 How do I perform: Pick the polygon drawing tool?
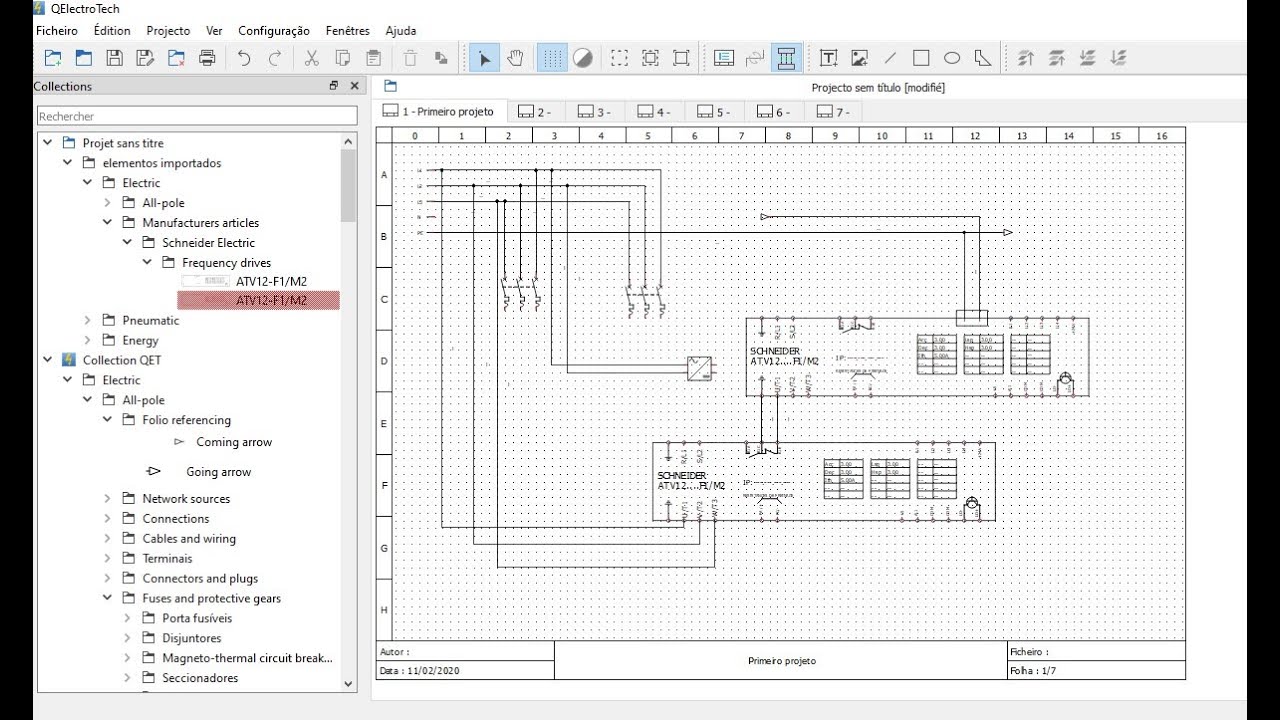tap(983, 58)
